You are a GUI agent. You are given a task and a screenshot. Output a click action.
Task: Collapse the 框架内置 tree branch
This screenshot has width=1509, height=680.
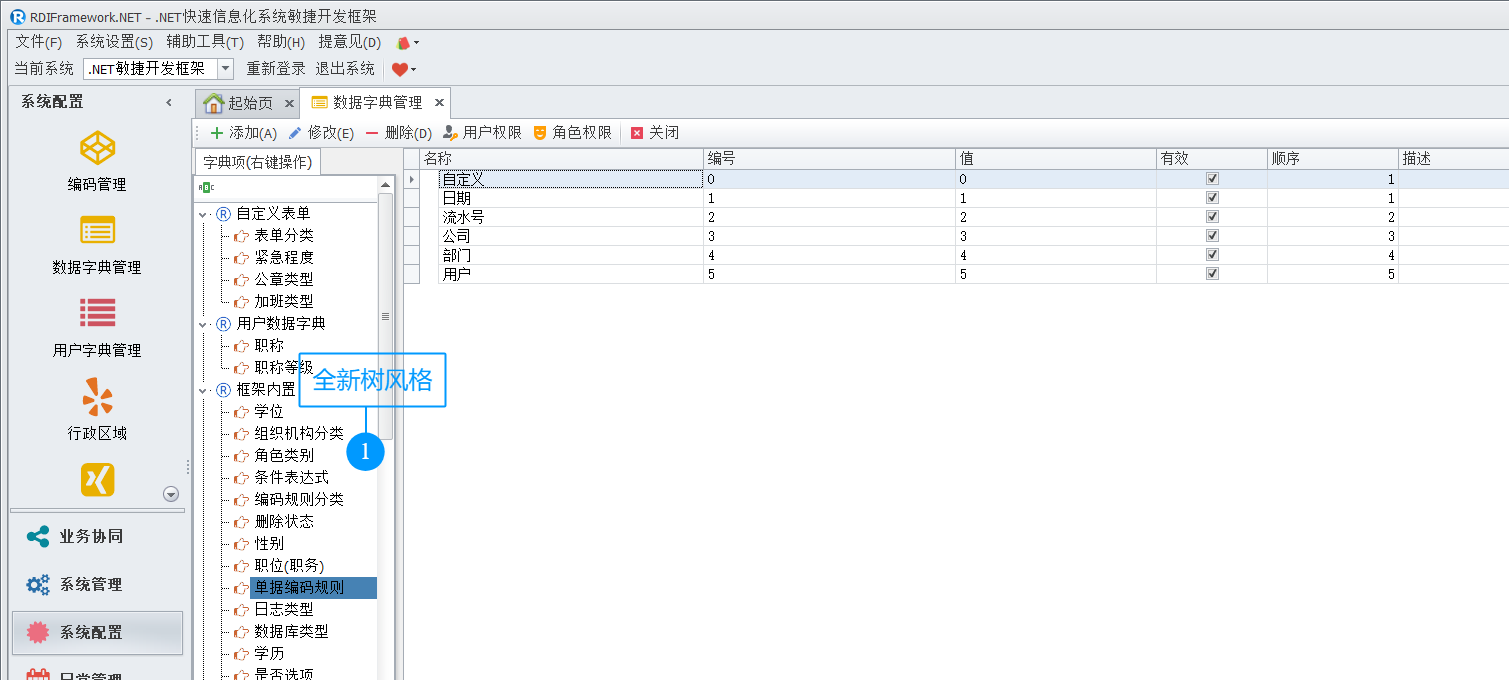point(205,389)
